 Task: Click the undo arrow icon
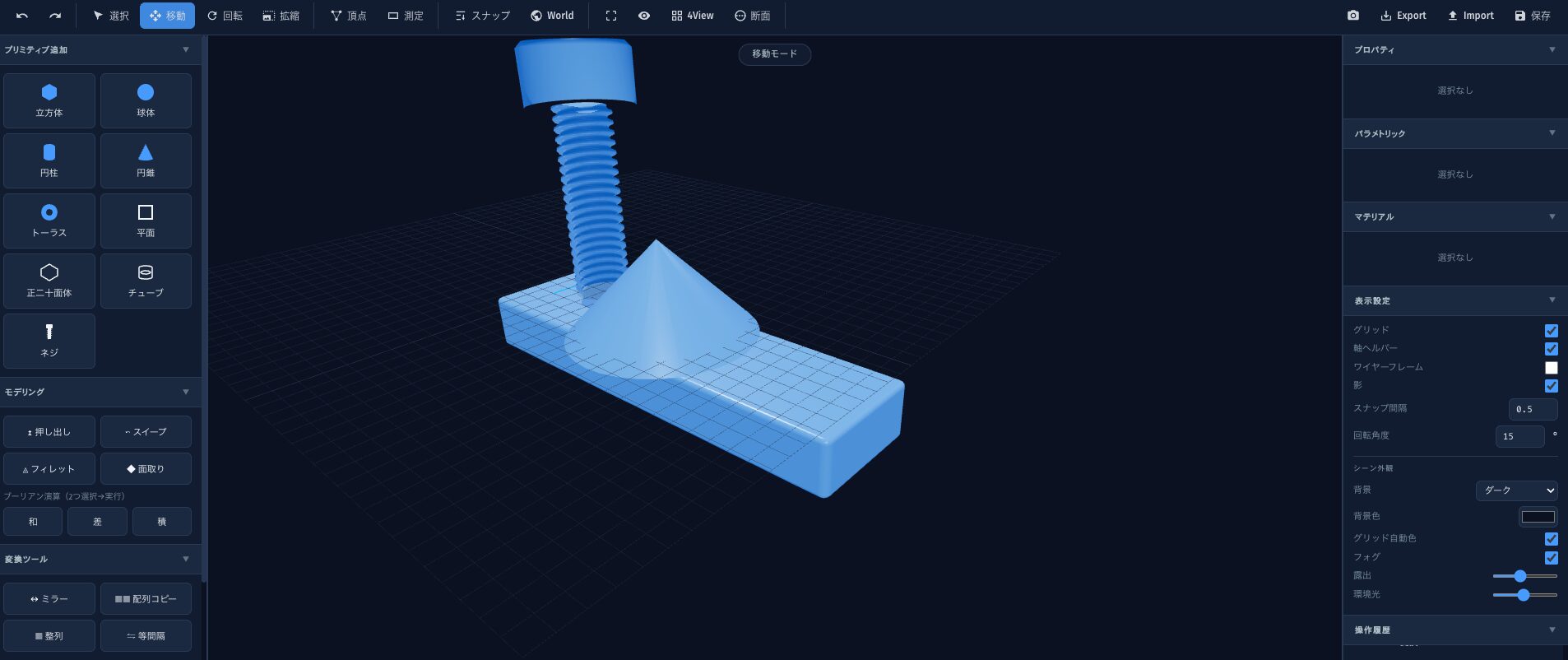(22, 16)
